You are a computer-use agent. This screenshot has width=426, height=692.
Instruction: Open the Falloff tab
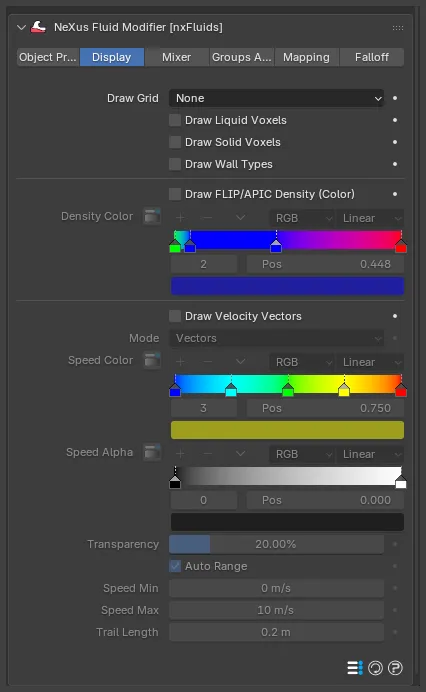pyautogui.click(x=372, y=57)
